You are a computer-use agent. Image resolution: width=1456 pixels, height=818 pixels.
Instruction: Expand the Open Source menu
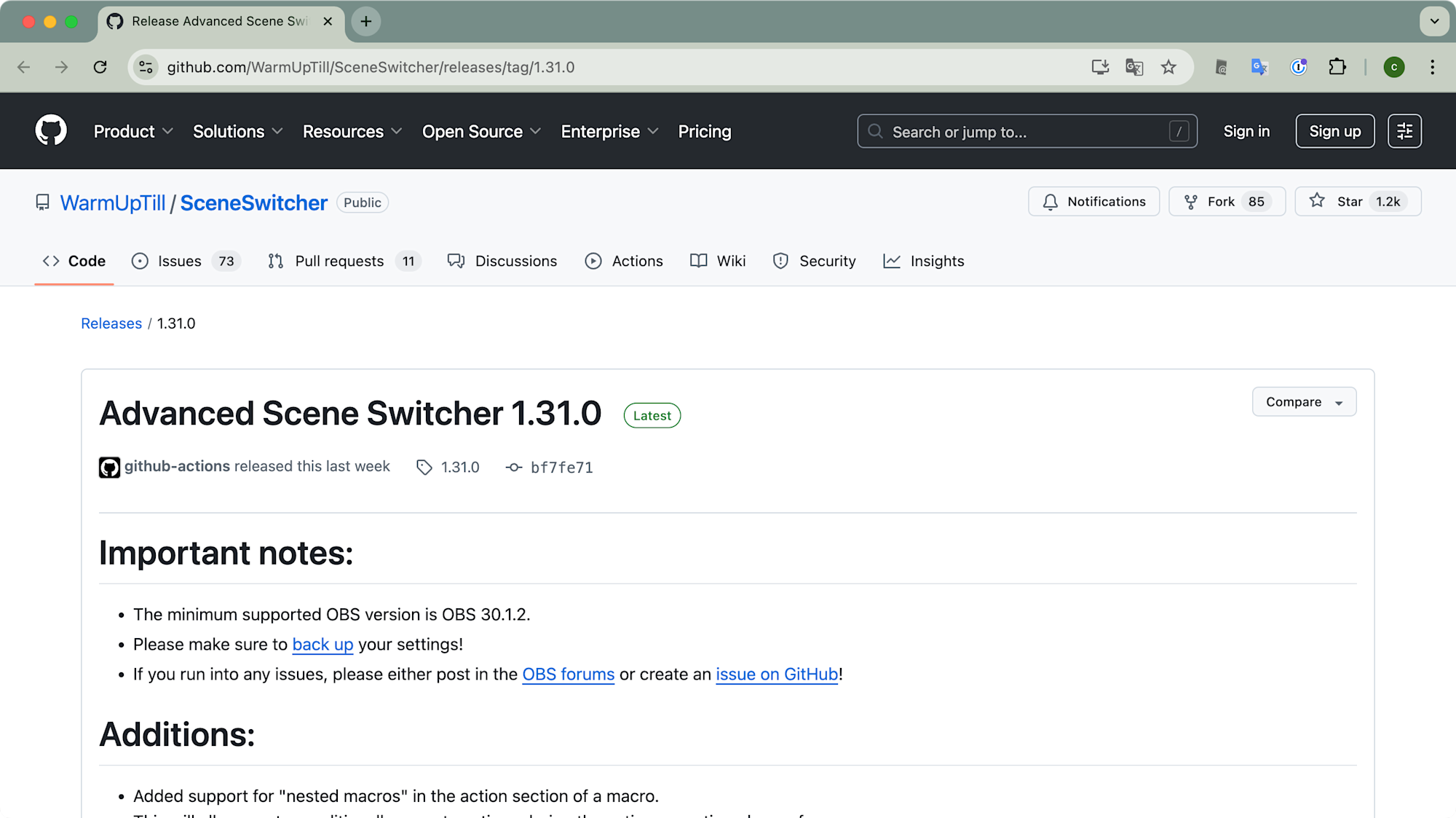click(481, 131)
